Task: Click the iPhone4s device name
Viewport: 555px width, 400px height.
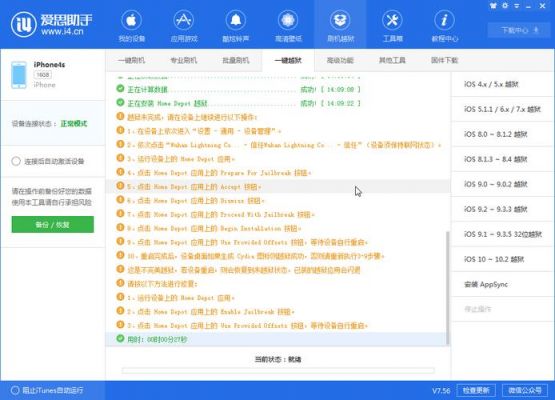Action: [50, 65]
